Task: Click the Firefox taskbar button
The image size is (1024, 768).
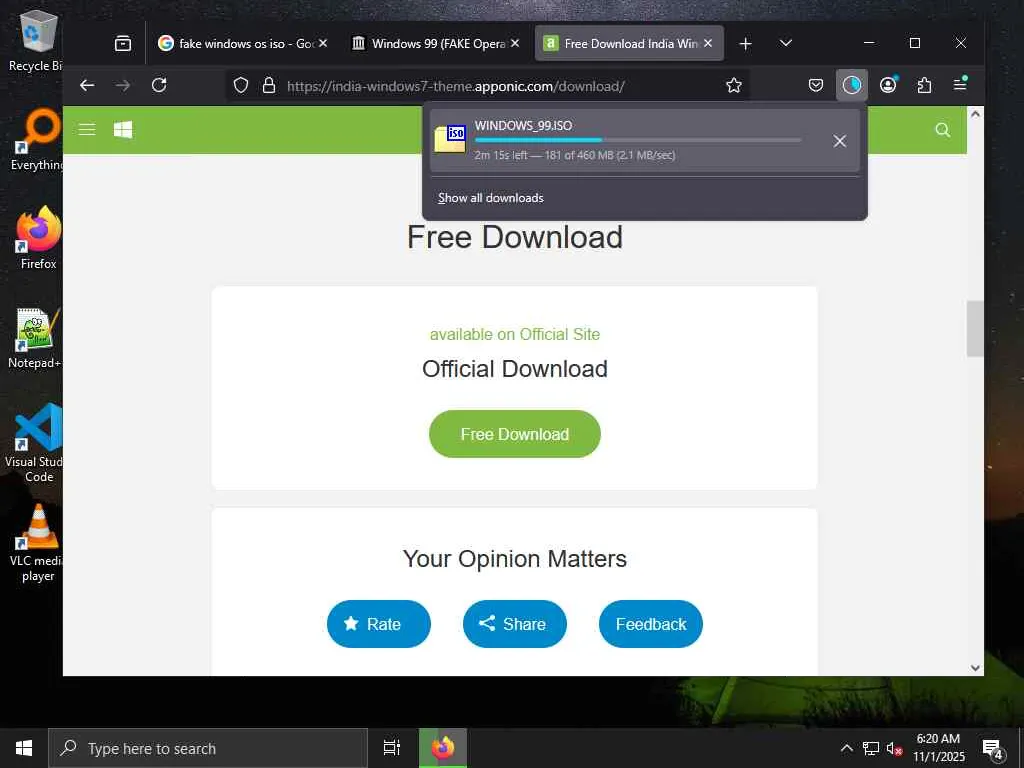Action: (x=443, y=748)
